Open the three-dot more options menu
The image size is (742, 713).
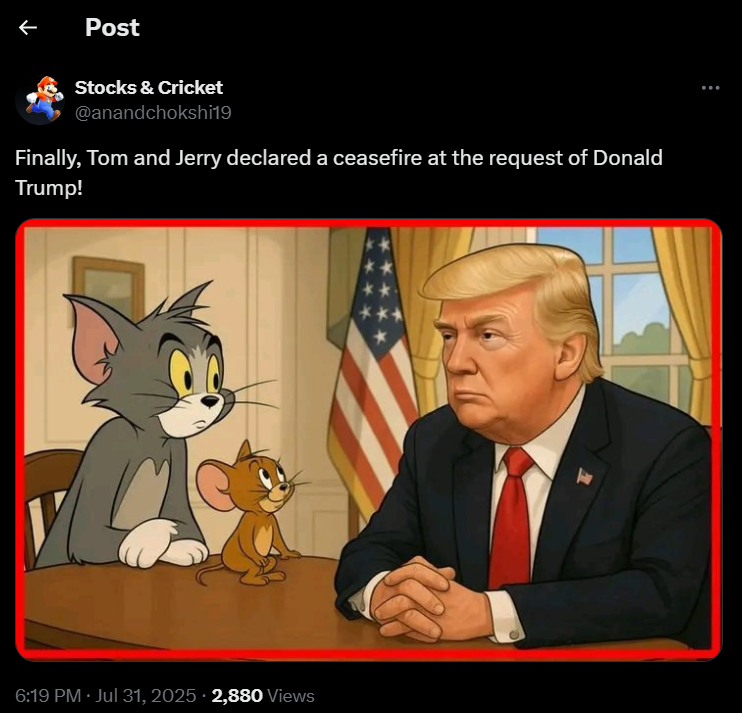tap(710, 88)
